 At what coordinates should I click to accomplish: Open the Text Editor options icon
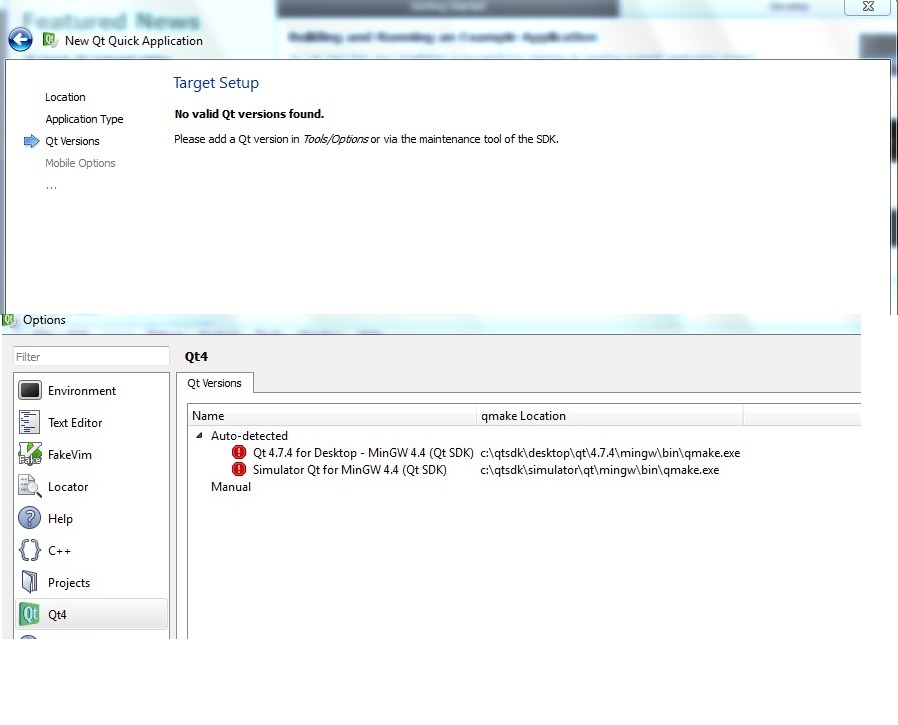[30, 423]
